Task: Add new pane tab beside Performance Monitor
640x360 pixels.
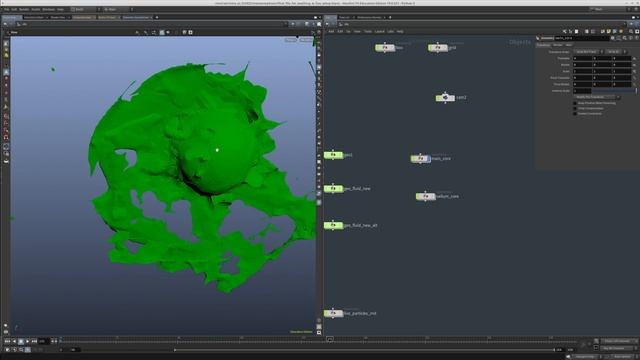Action: 390,18
